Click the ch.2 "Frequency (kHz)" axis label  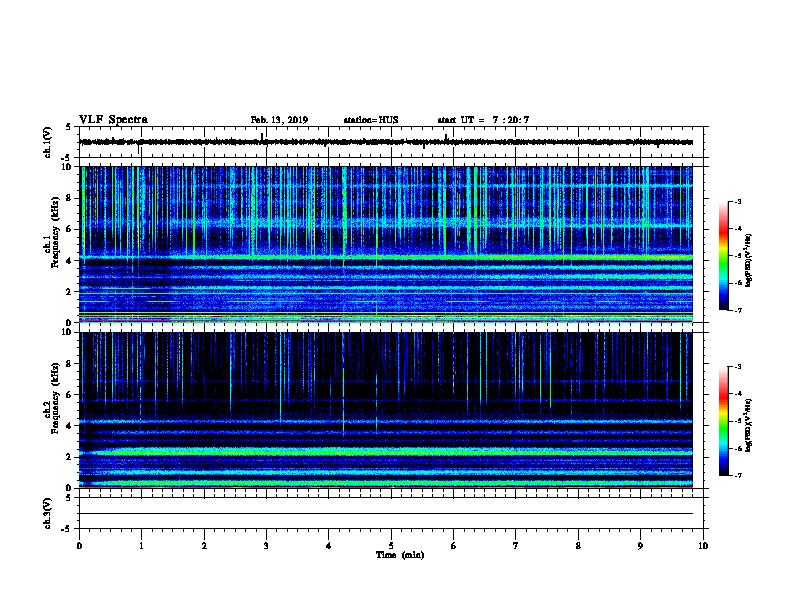point(55,398)
